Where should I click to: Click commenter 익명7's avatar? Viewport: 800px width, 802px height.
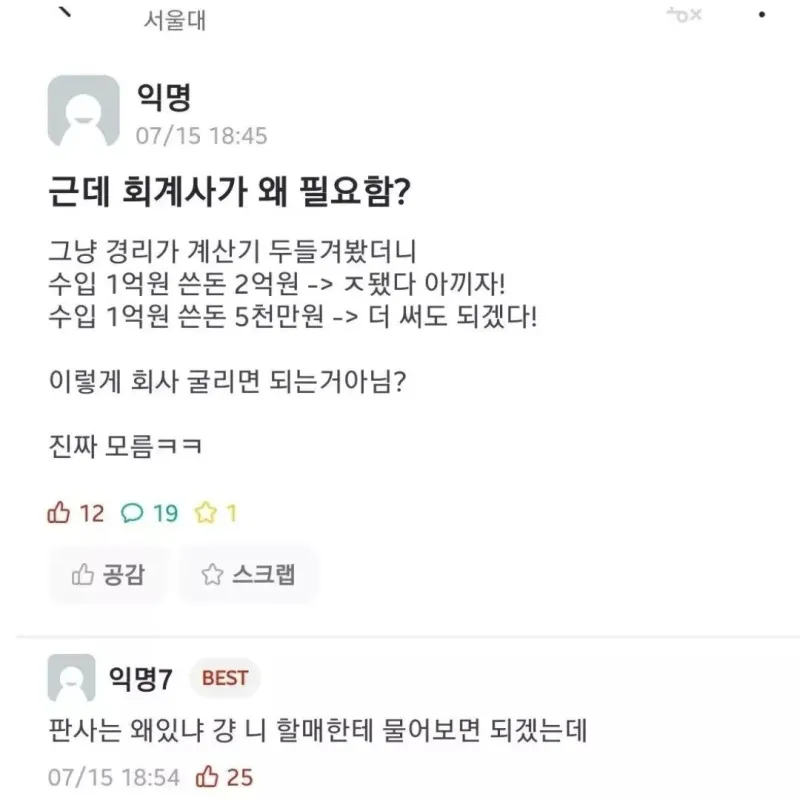[72, 677]
